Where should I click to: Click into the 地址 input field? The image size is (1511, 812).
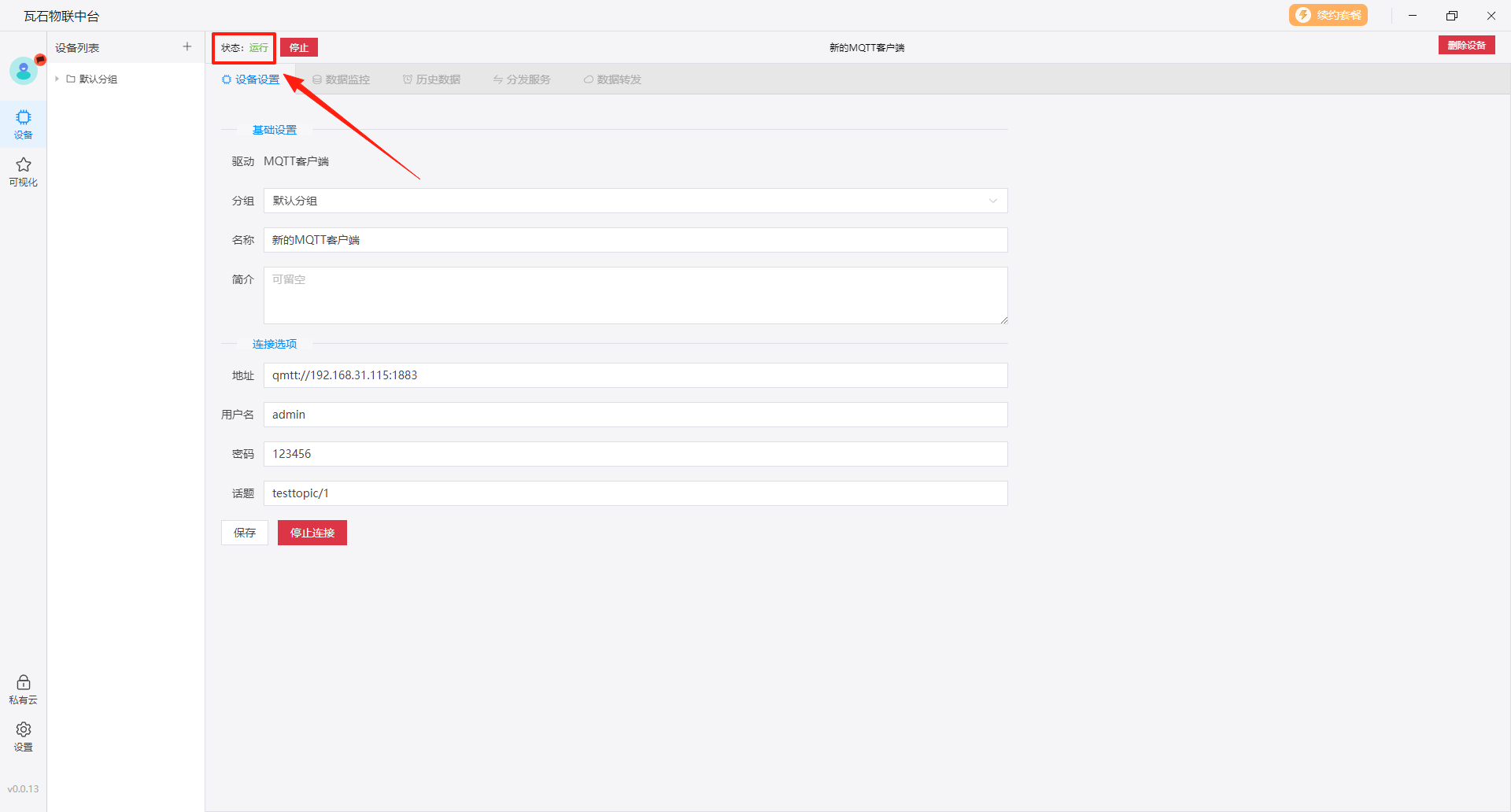click(635, 375)
